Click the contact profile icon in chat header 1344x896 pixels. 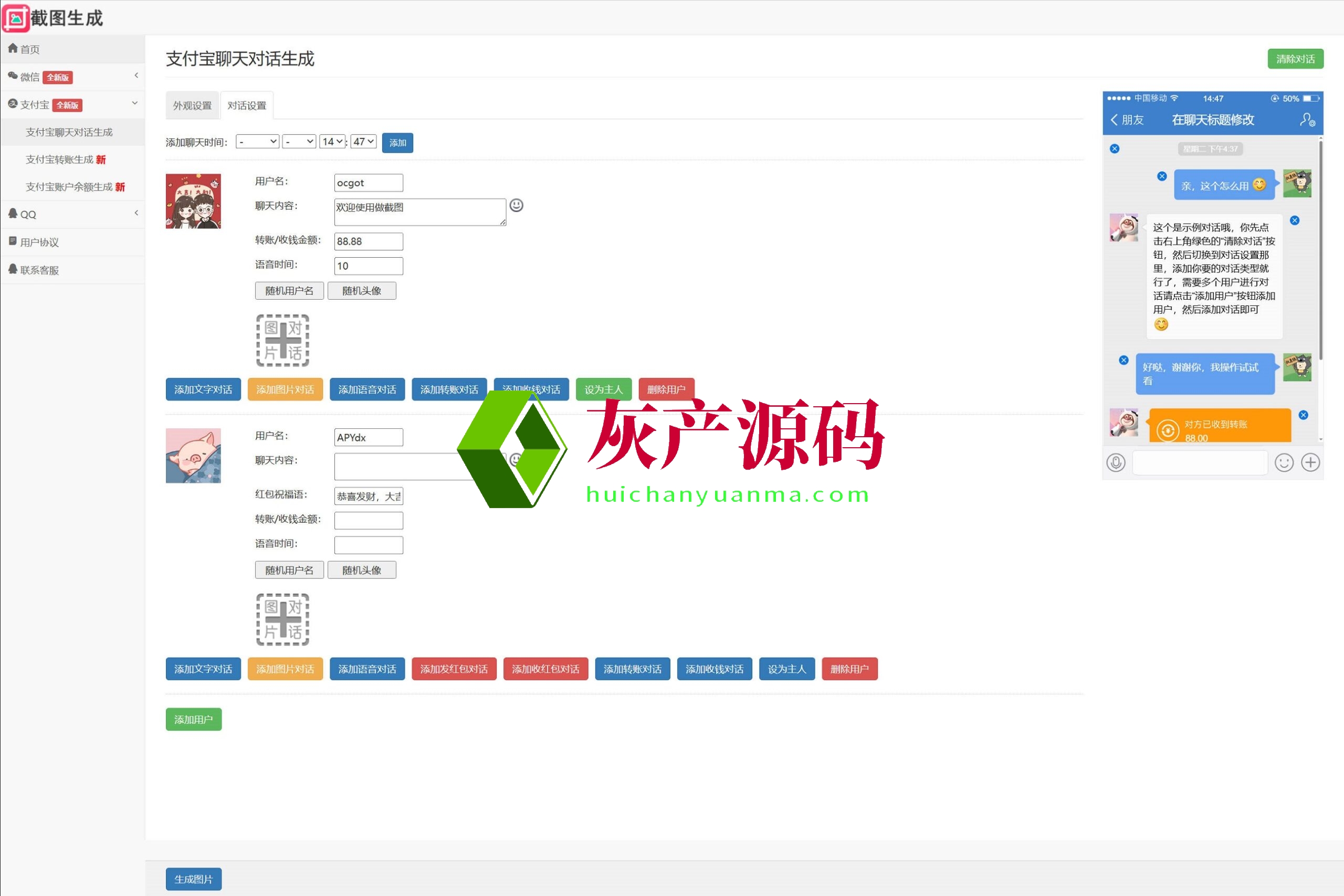pyautogui.click(x=1307, y=120)
